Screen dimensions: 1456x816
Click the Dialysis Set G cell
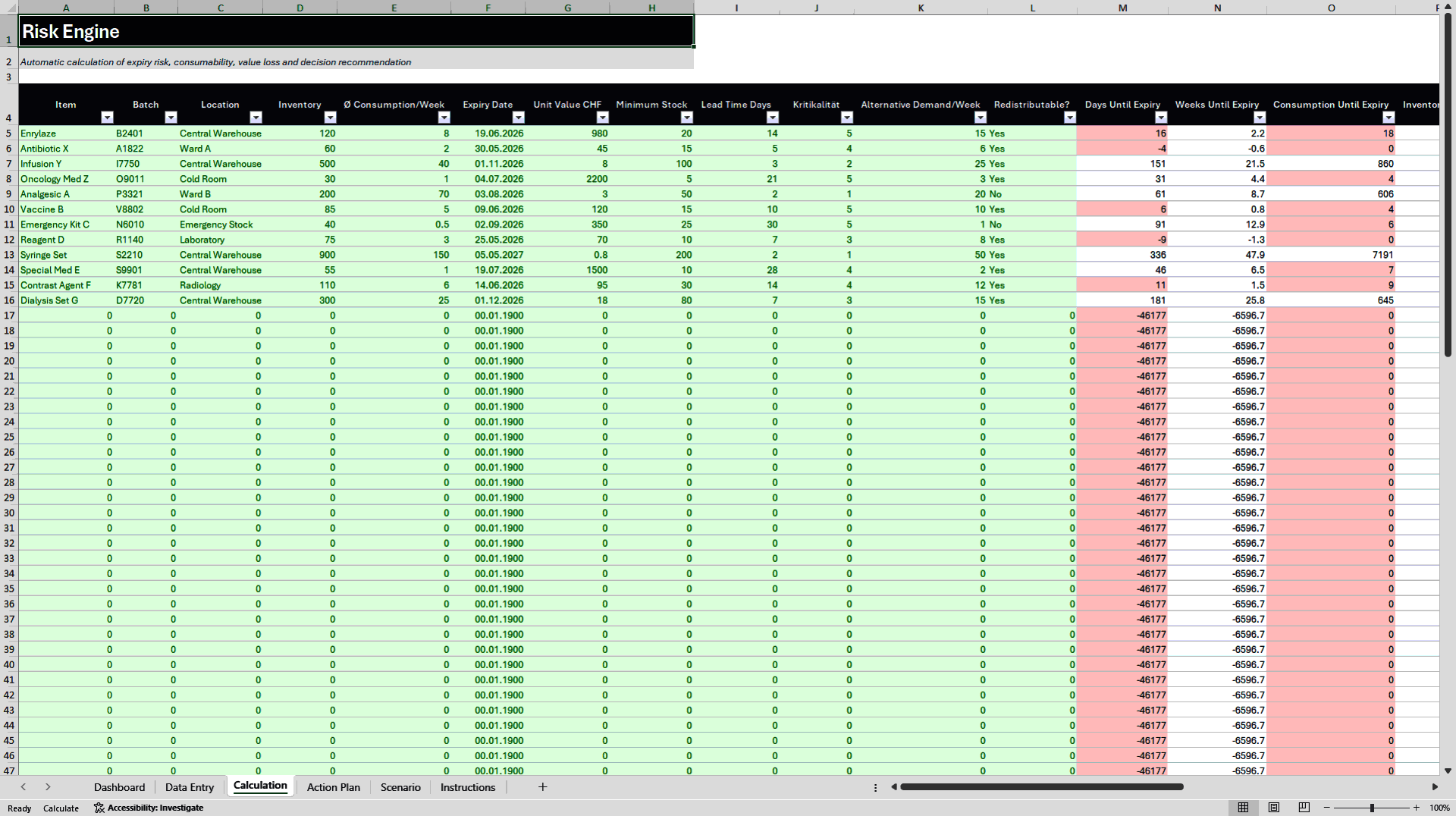(66, 300)
